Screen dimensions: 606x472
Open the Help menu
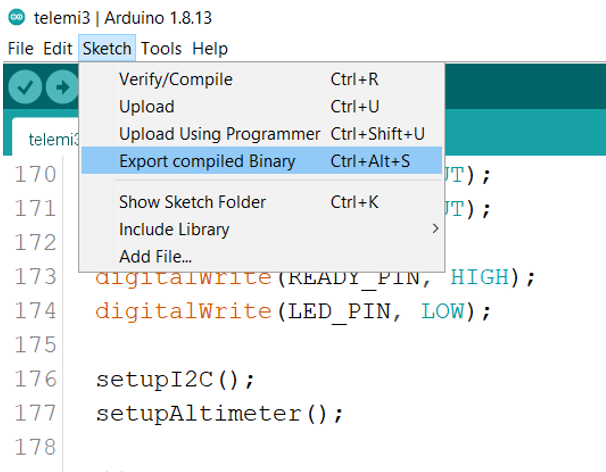coord(210,49)
